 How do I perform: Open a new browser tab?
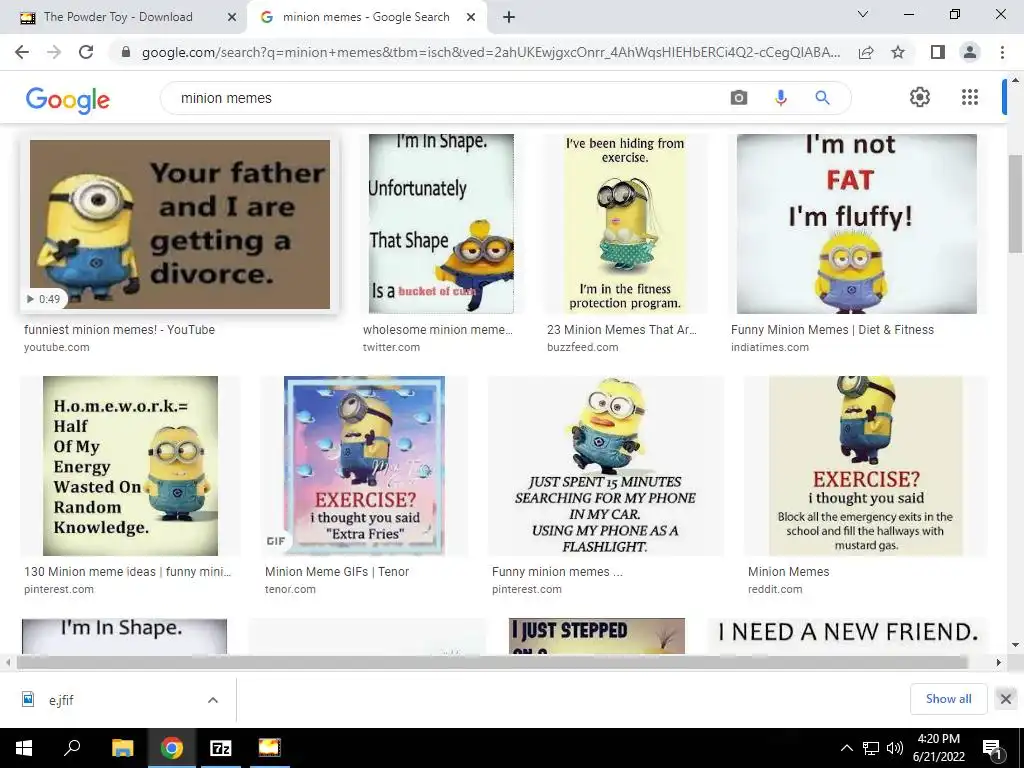click(x=509, y=17)
